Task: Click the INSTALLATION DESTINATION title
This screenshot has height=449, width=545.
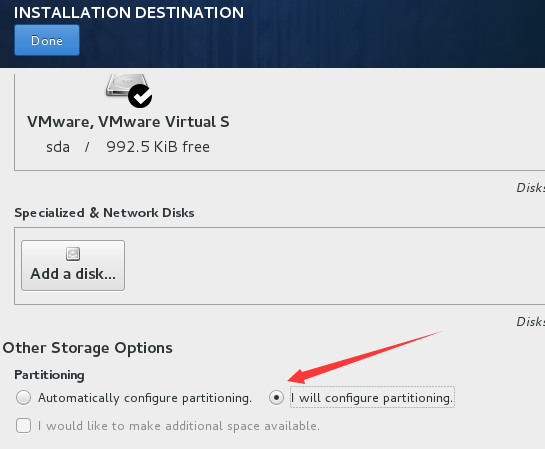Action: pos(129,13)
